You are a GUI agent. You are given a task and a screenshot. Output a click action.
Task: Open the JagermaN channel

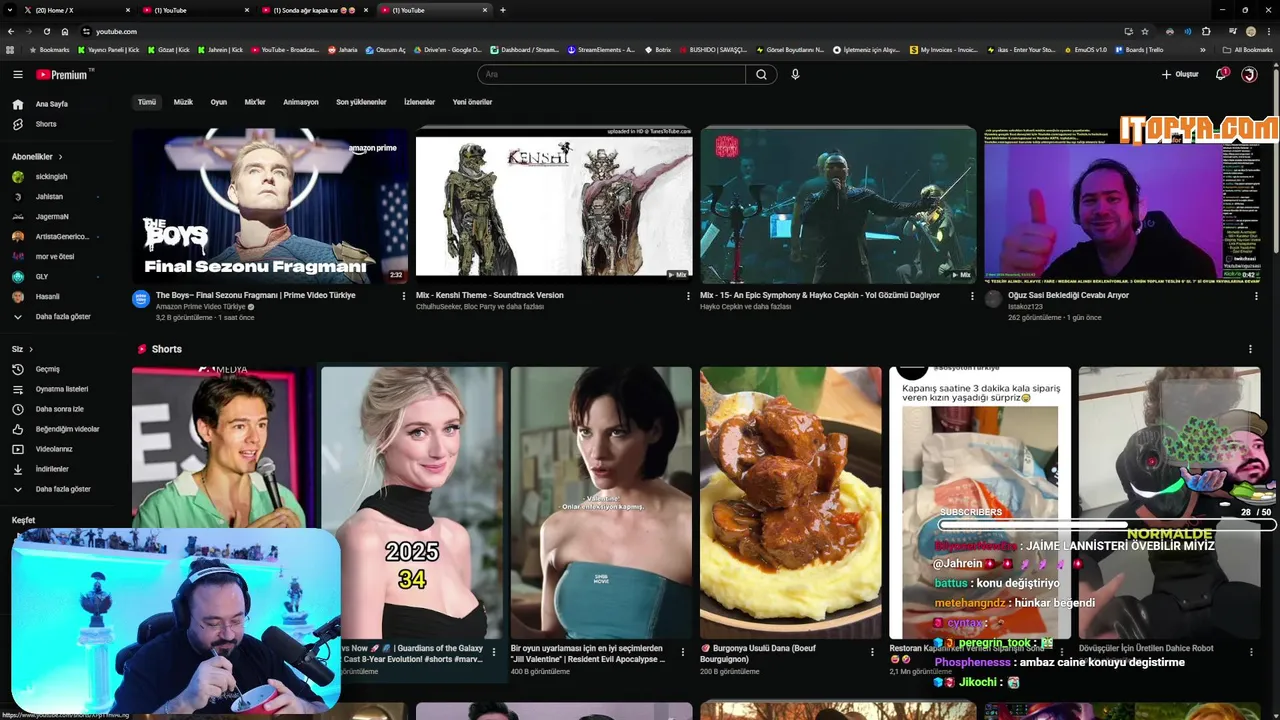click(x=52, y=217)
